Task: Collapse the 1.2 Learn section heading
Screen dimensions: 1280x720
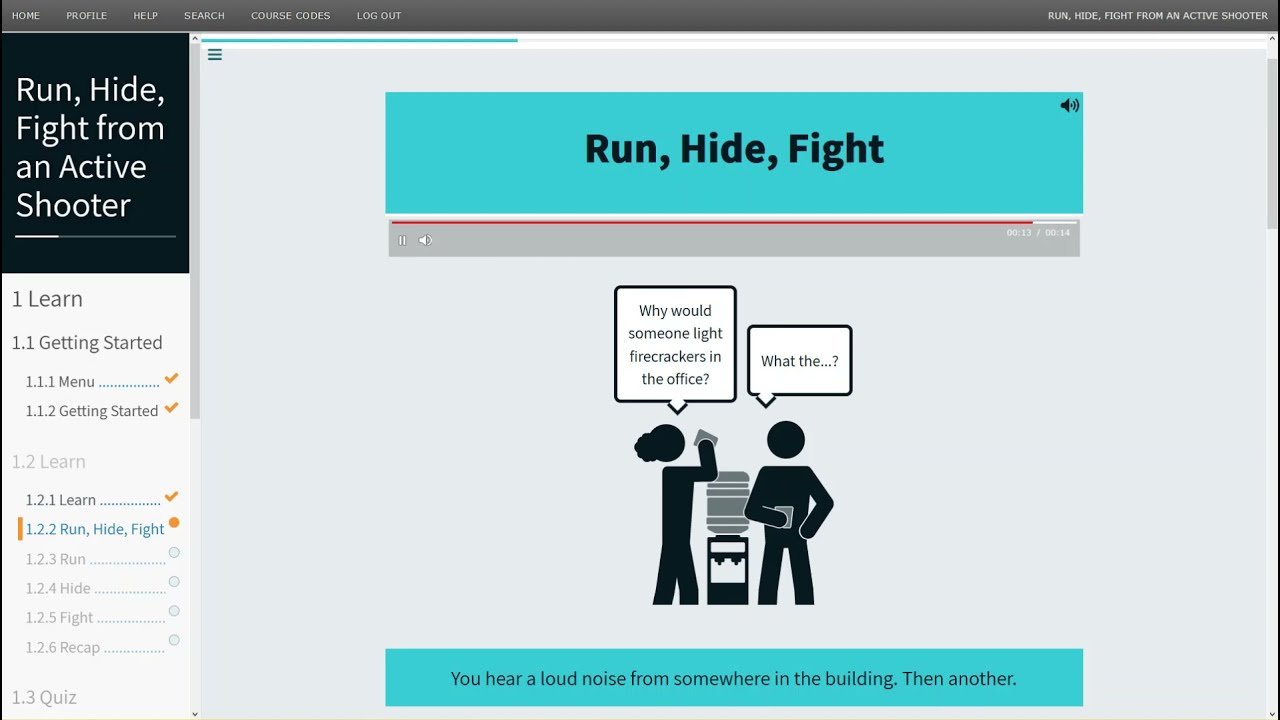Action: click(49, 461)
